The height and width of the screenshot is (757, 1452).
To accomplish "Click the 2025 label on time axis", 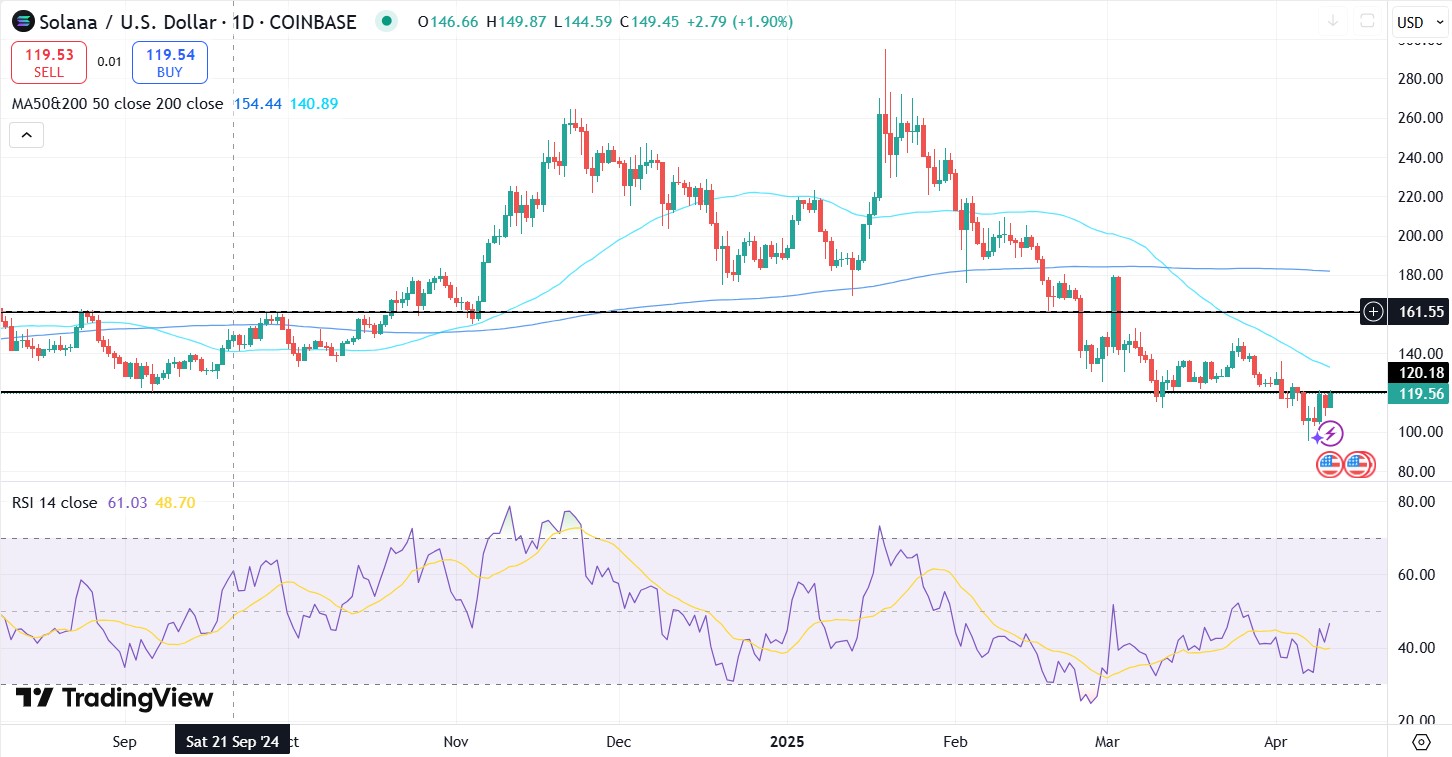I will coord(787,742).
